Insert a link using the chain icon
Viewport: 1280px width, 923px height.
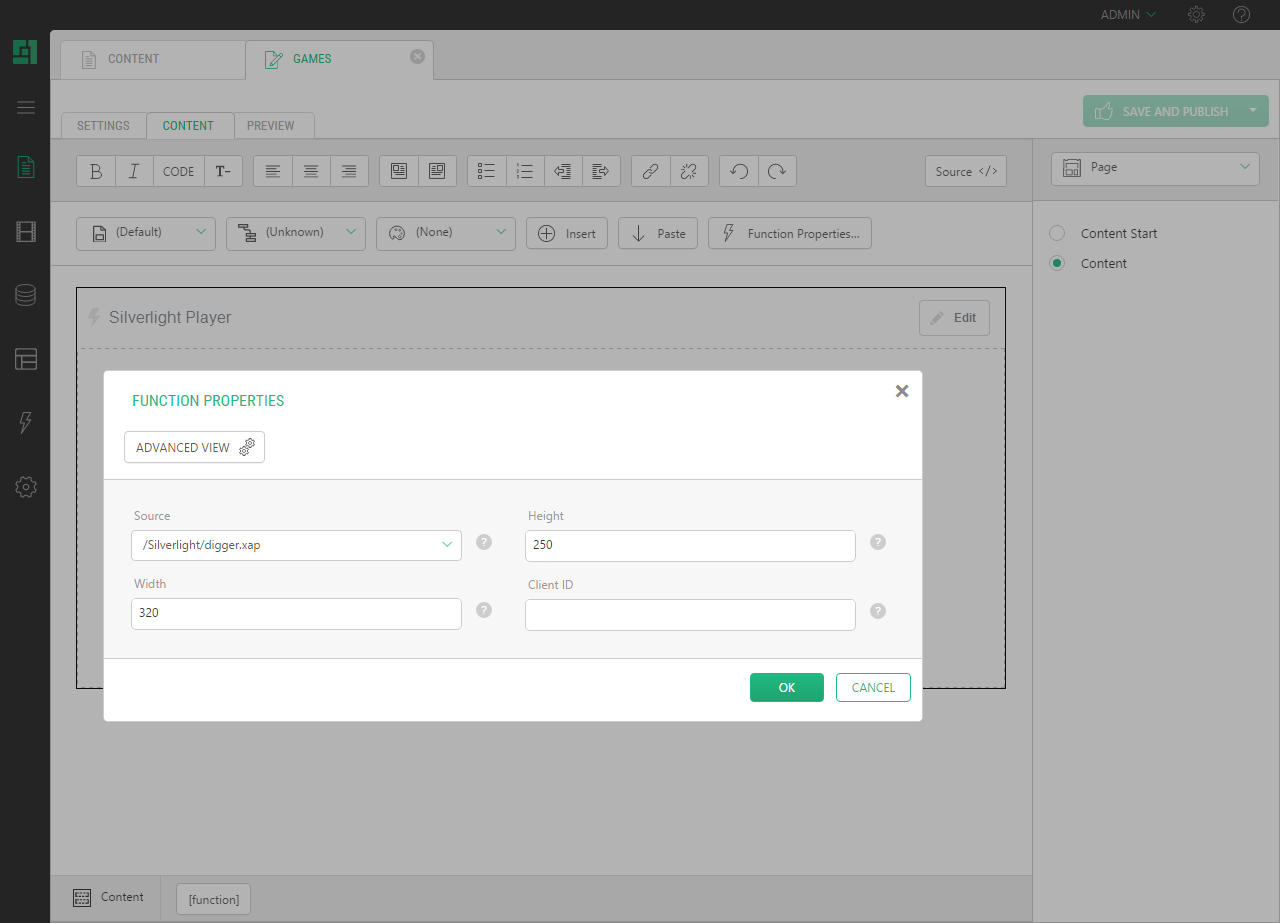650,171
